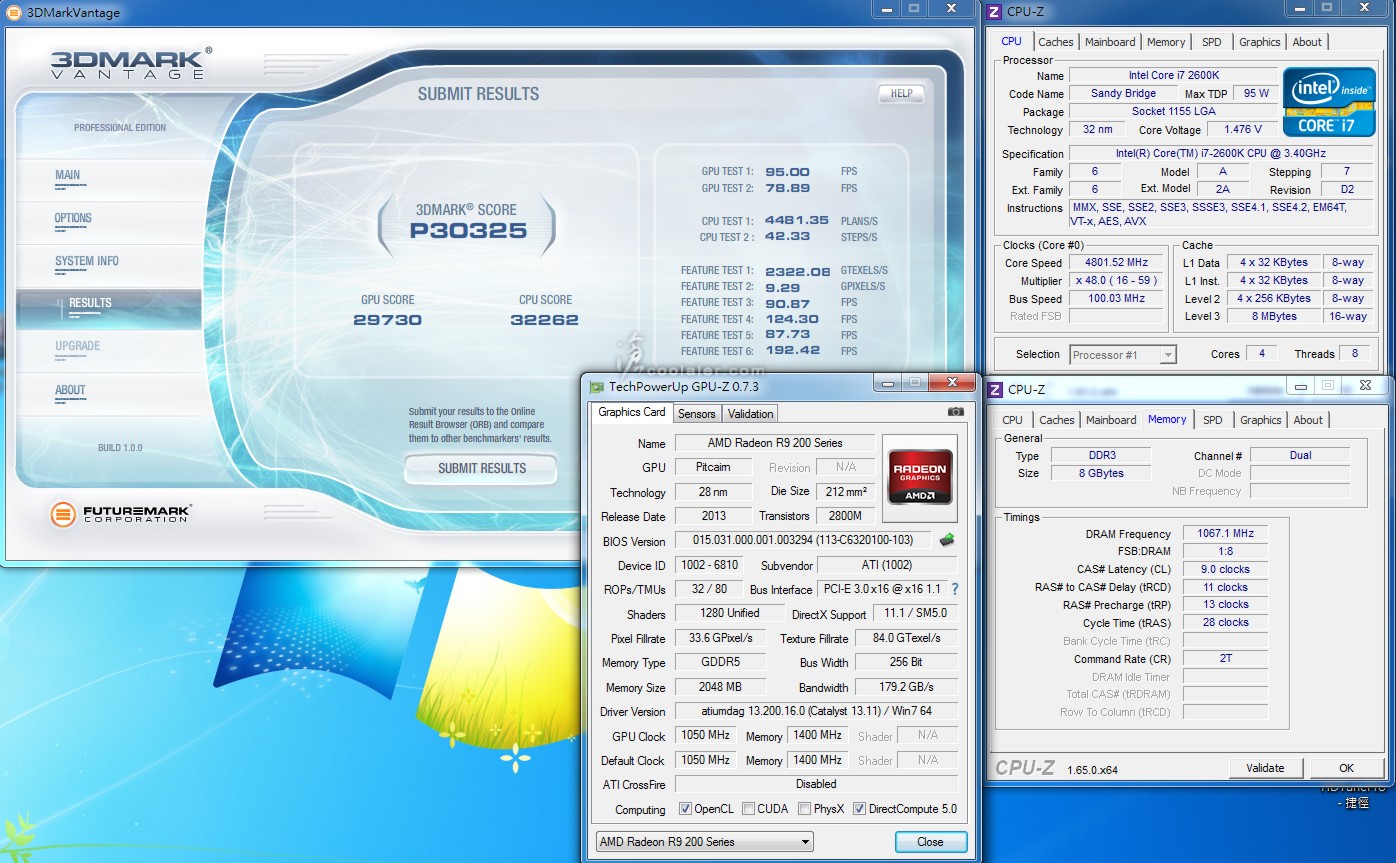The image size is (1396, 863).
Task: Open Mainboard tab in upper CPU-Z window
Action: click(1110, 42)
